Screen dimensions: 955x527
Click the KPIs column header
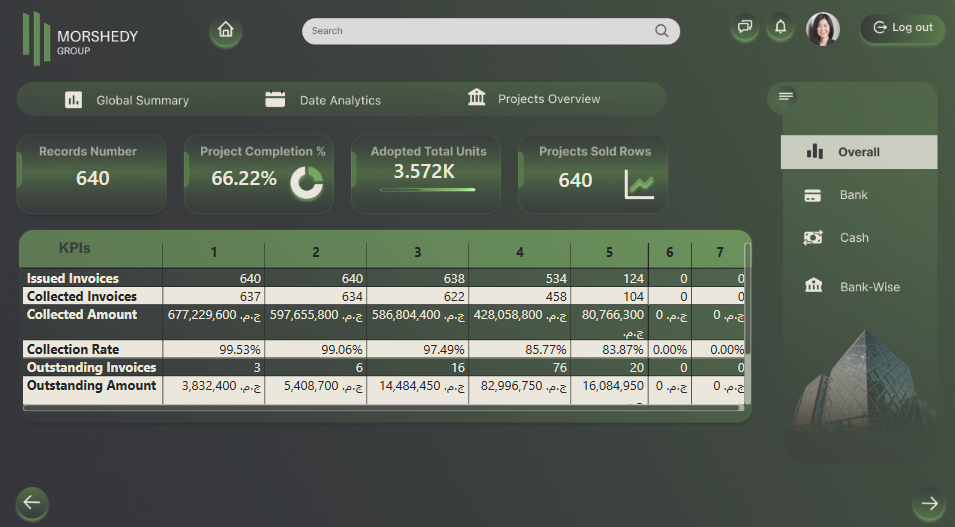(x=74, y=248)
